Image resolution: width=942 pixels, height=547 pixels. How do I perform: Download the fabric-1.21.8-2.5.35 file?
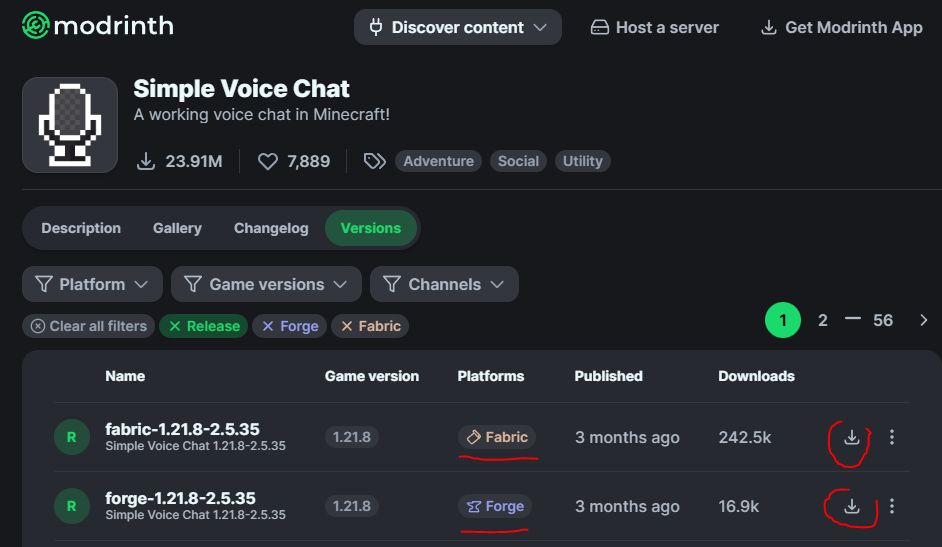pos(851,437)
